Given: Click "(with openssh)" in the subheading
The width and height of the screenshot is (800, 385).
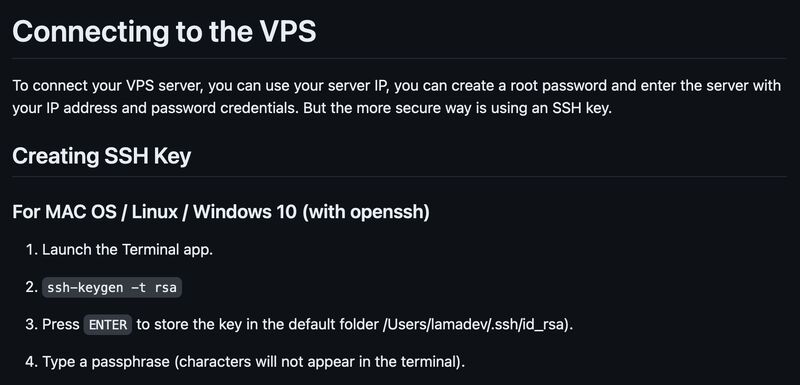Looking at the screenshot, I should pyautogui.click(x=366, y=212).
